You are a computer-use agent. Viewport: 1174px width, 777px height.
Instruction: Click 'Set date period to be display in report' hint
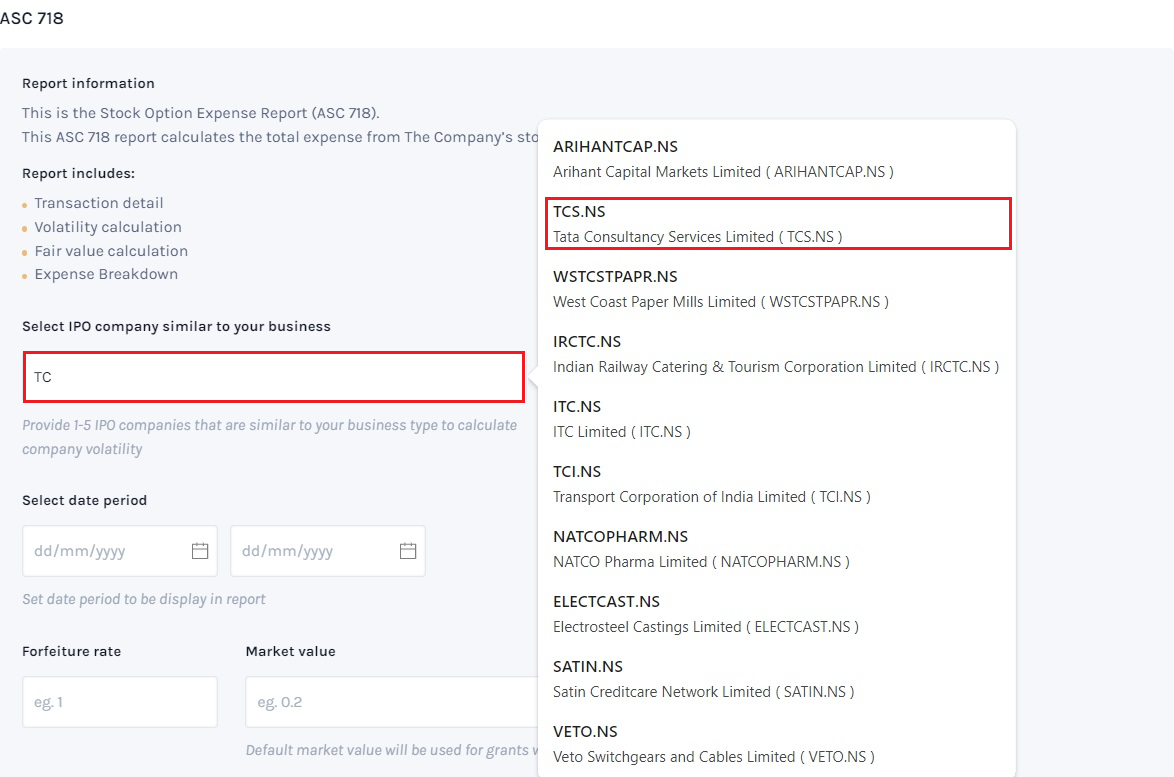[x=144, y=599]
